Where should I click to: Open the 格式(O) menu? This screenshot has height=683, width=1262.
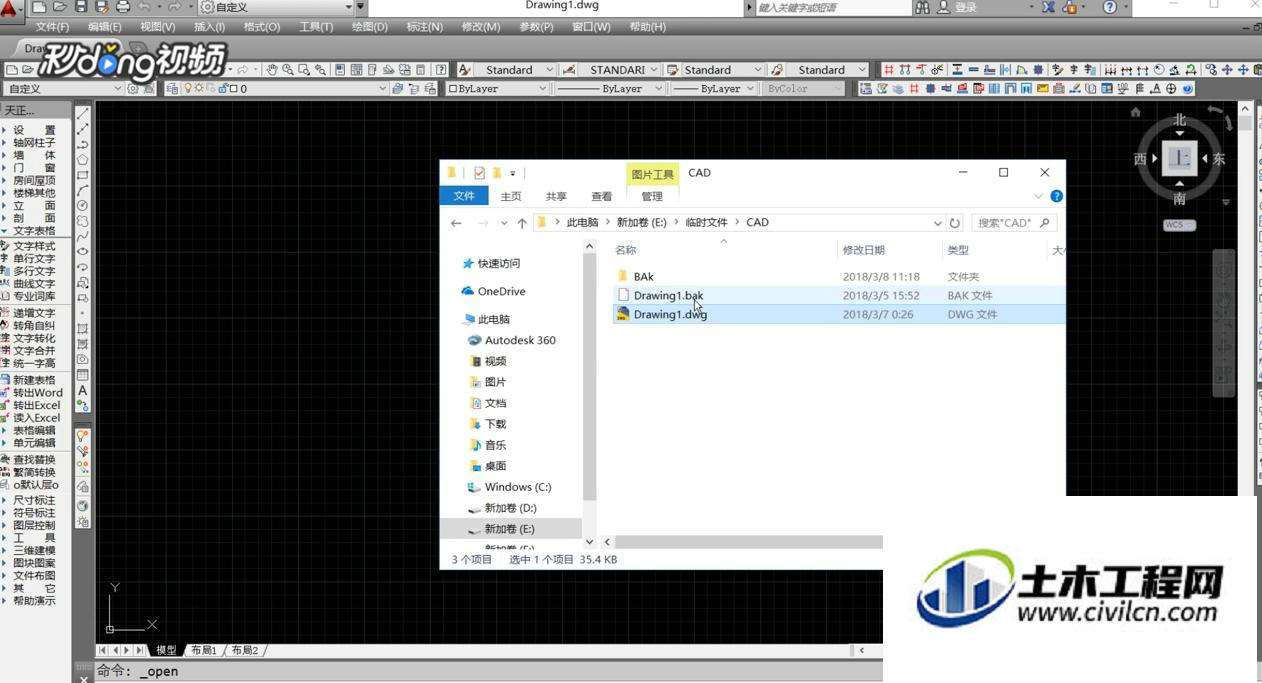[262, 27]
